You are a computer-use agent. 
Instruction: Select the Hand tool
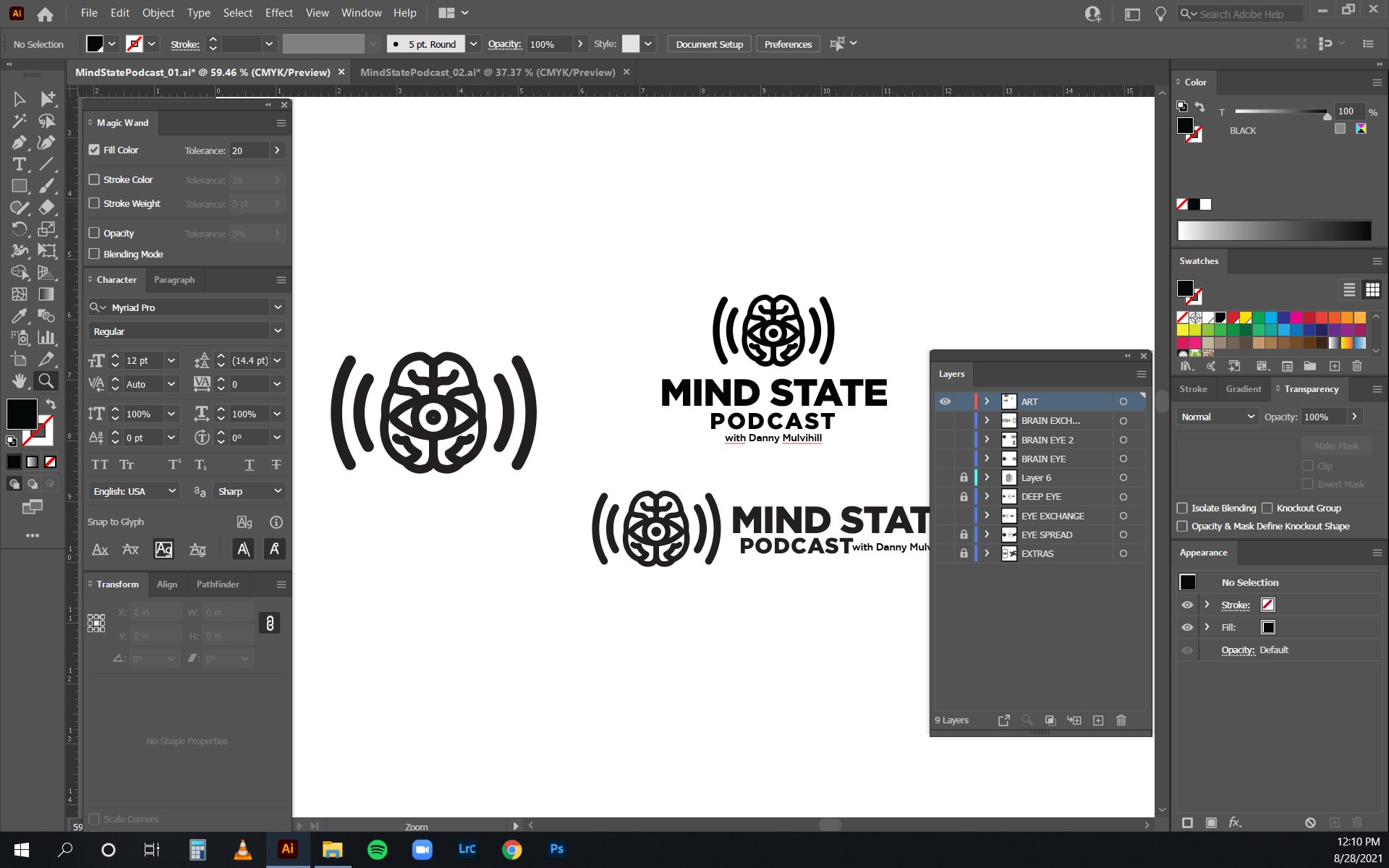(x=20, y=380)
